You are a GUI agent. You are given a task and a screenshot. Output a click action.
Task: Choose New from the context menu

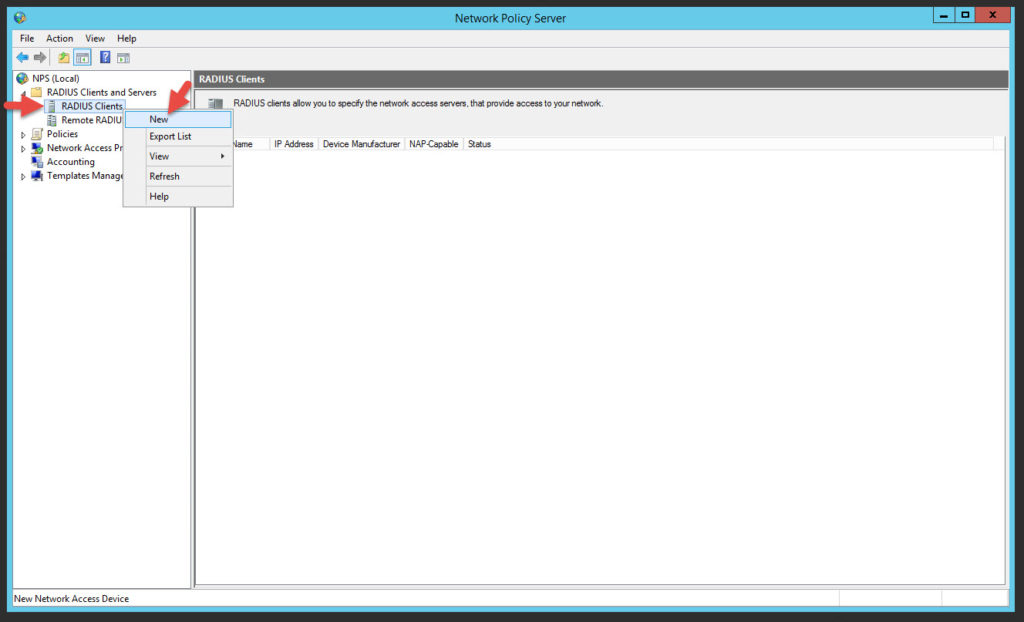(159, 119)
